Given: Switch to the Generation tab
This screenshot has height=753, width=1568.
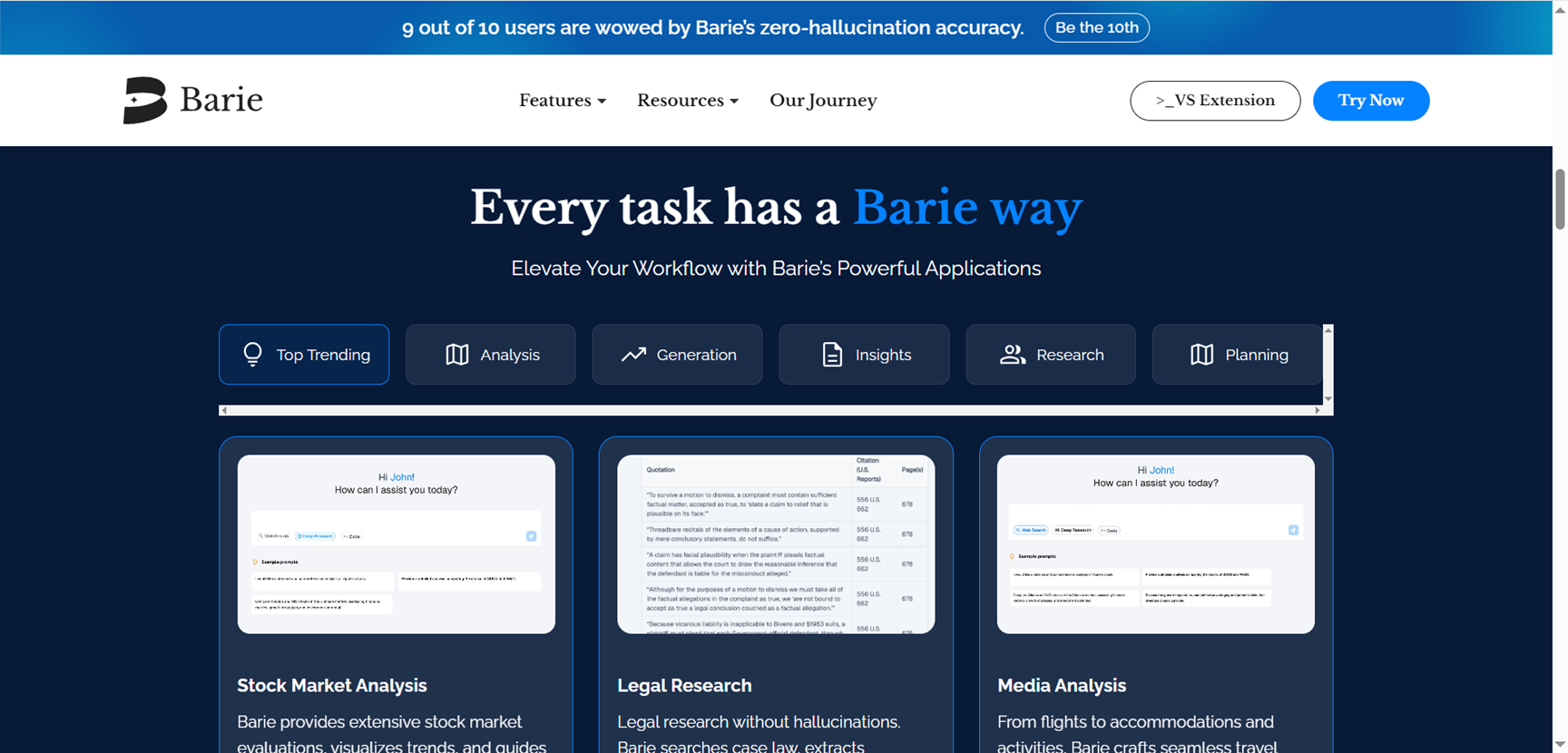Looking at the screenshot, I should (x=678, y=355).
